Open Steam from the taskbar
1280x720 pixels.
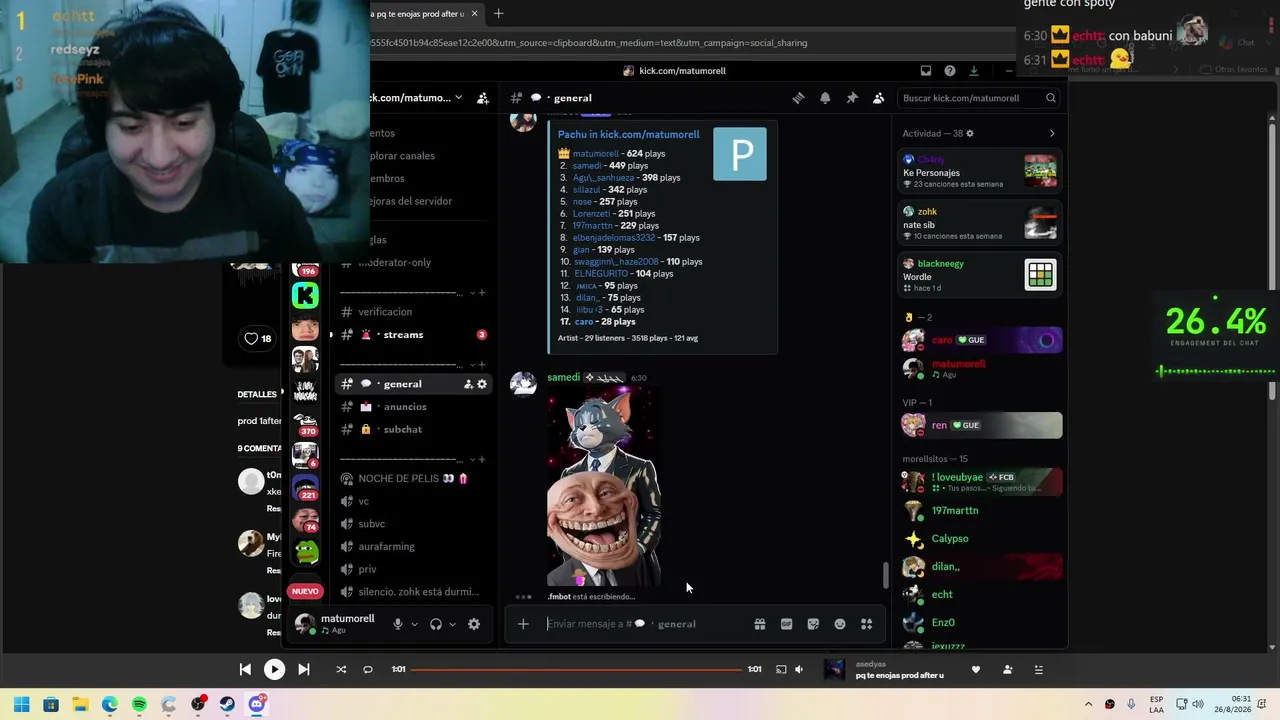point(227,704)
